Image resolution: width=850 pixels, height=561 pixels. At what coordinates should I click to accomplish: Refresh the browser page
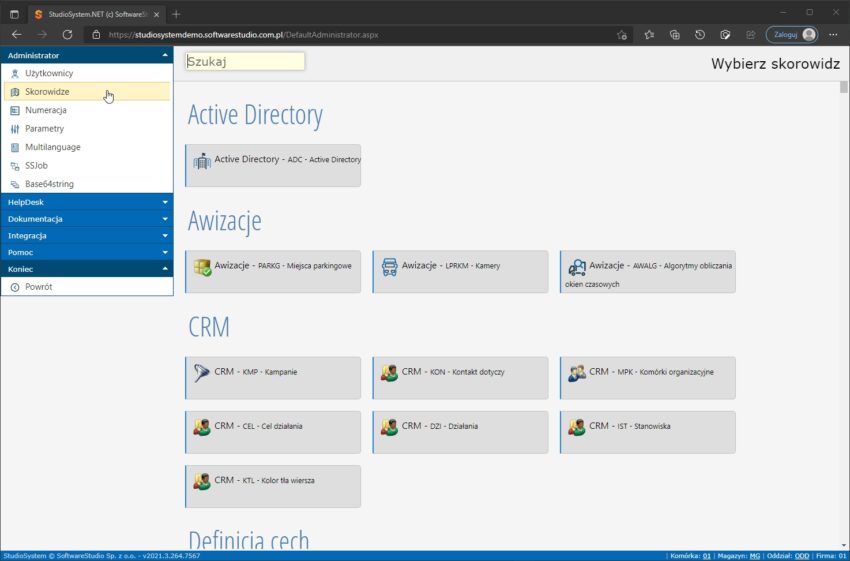pyautogui.click(x=68, y=34)
